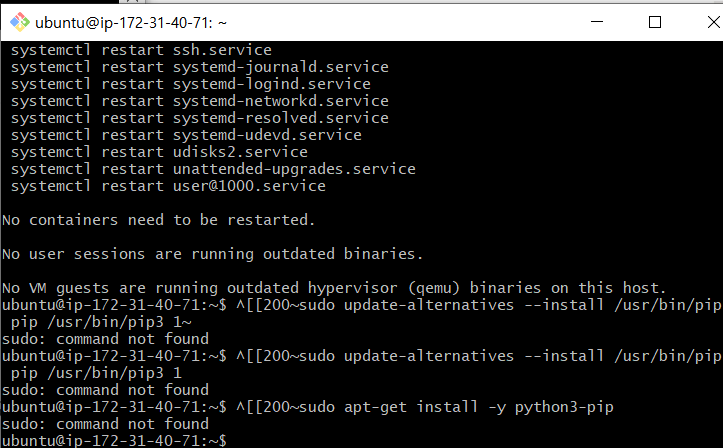
Task: Select the systemd-journald.service text
Action: (x=281, y=67)
